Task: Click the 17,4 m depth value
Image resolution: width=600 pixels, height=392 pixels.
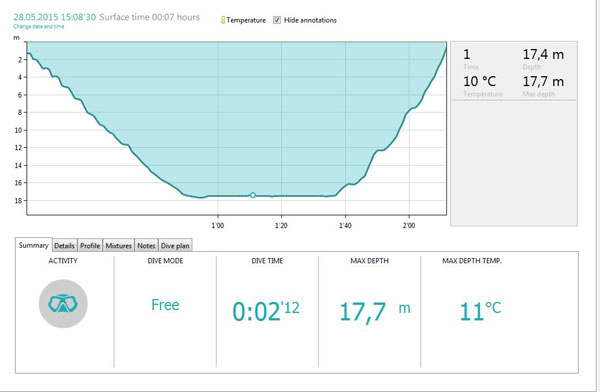Action: pyautogui.click(x=543, y=54)
